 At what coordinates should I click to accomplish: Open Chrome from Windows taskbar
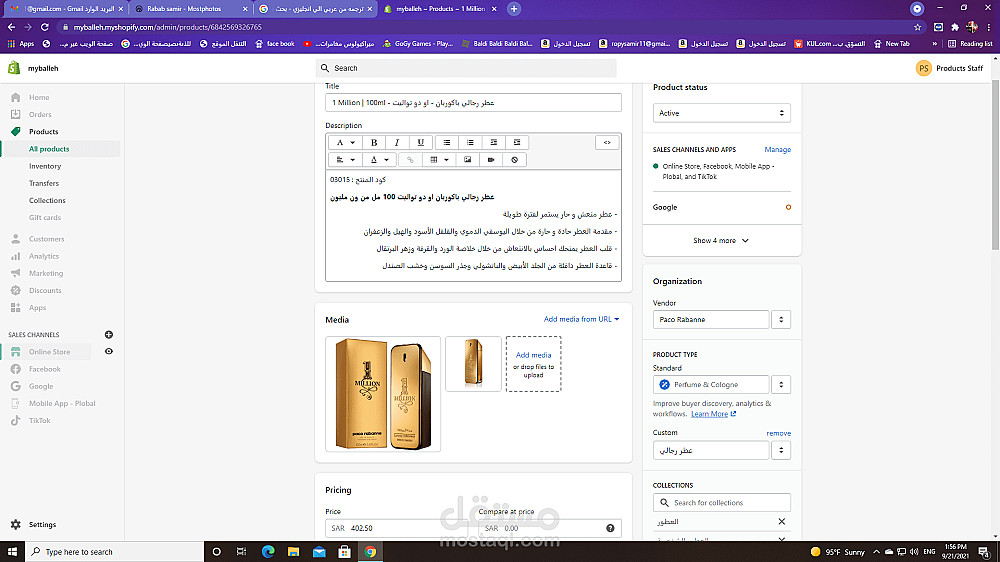click(370, 552)
